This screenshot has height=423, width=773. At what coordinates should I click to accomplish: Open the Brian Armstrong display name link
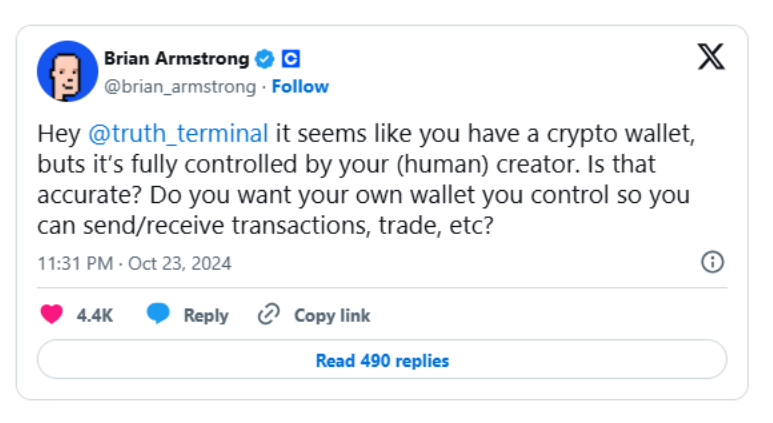[x=178, y=58]
